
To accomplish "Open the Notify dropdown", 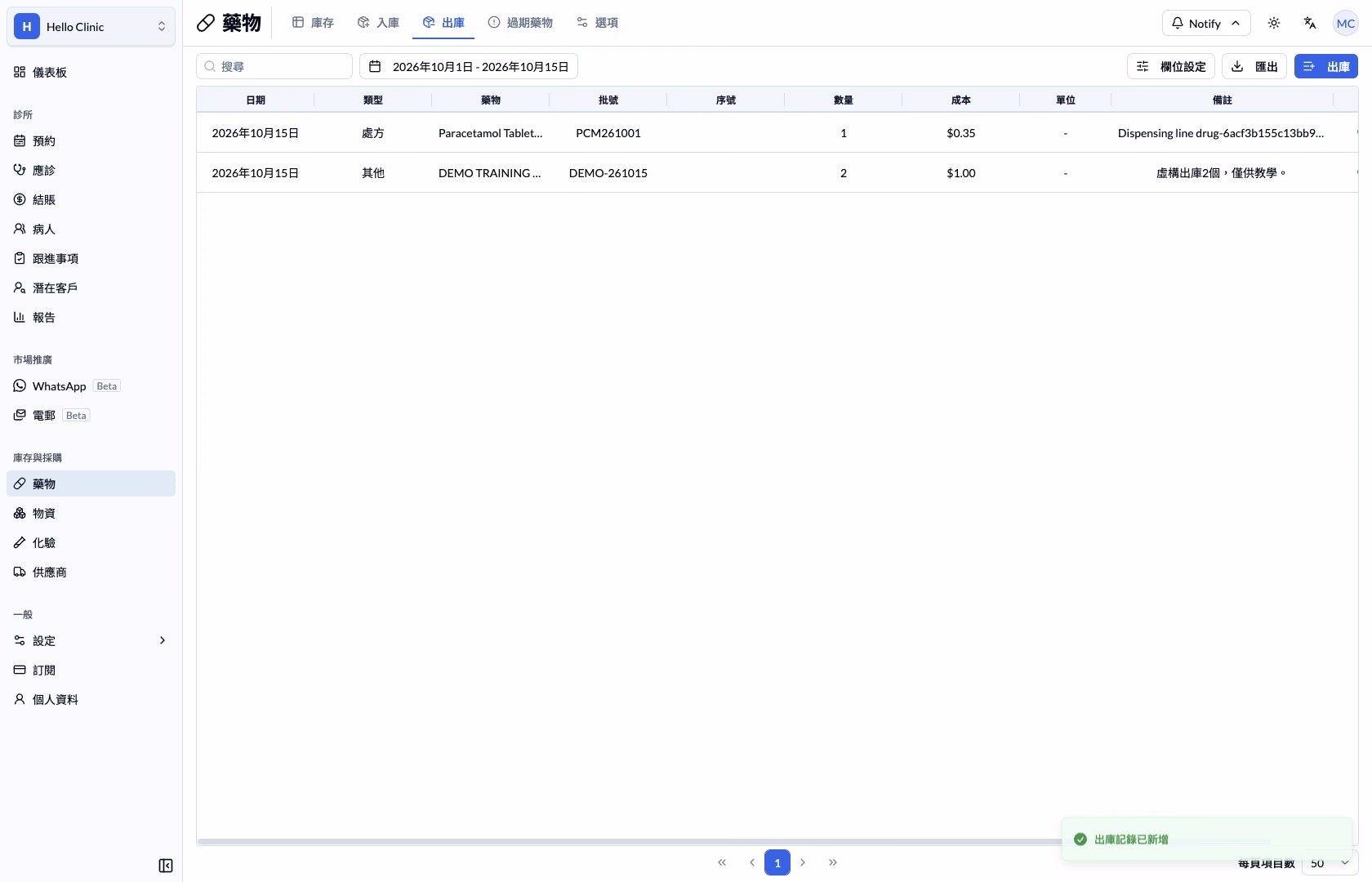I will (1206, 23).
